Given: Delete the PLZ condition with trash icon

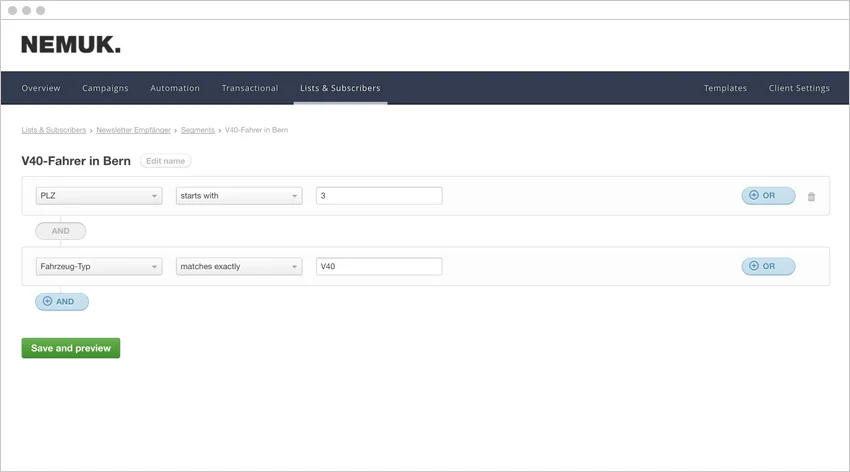Looking at the screenshot, I should 811,196.
